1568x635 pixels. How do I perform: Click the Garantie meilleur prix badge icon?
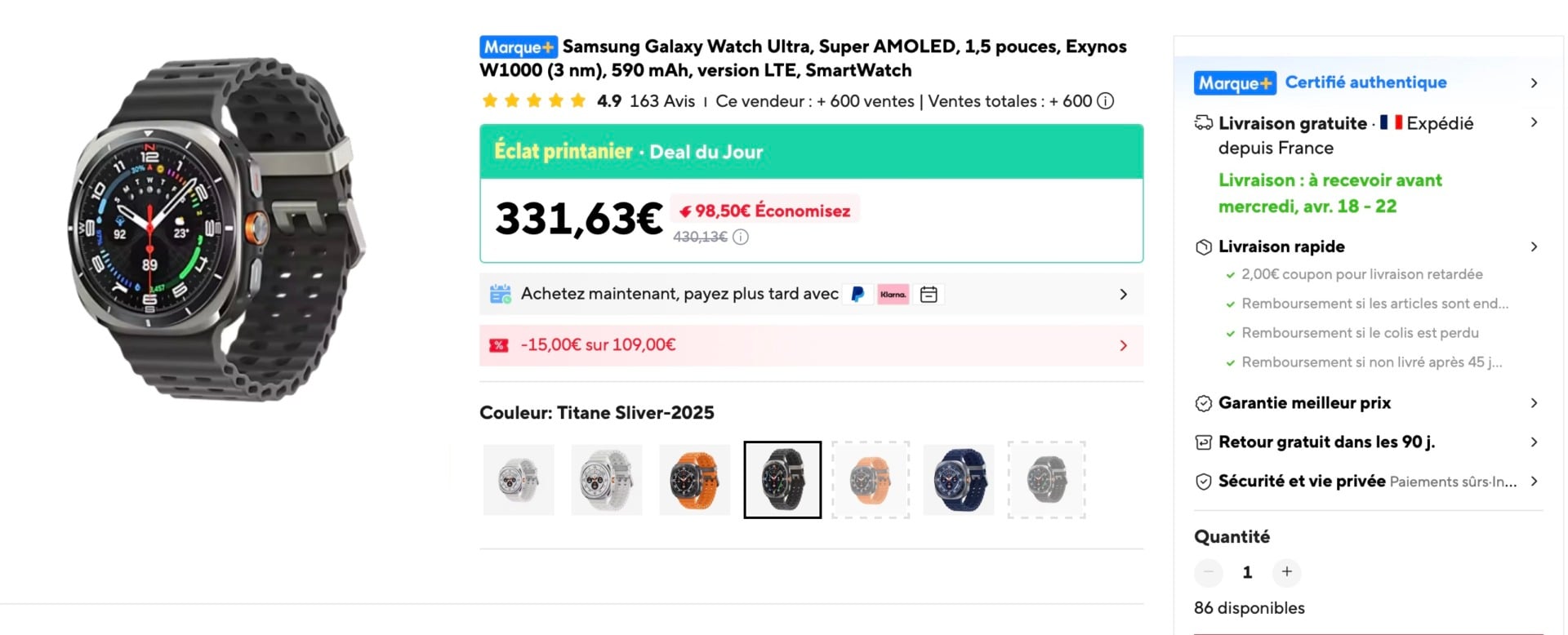pos(1202,402)
